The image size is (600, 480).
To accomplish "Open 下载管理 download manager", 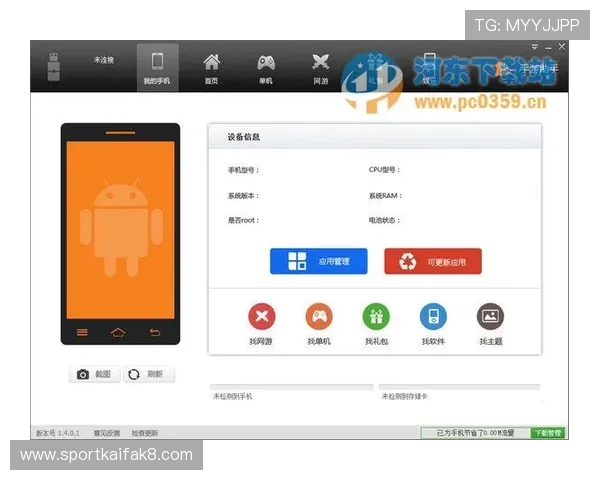I will (548, 433).
